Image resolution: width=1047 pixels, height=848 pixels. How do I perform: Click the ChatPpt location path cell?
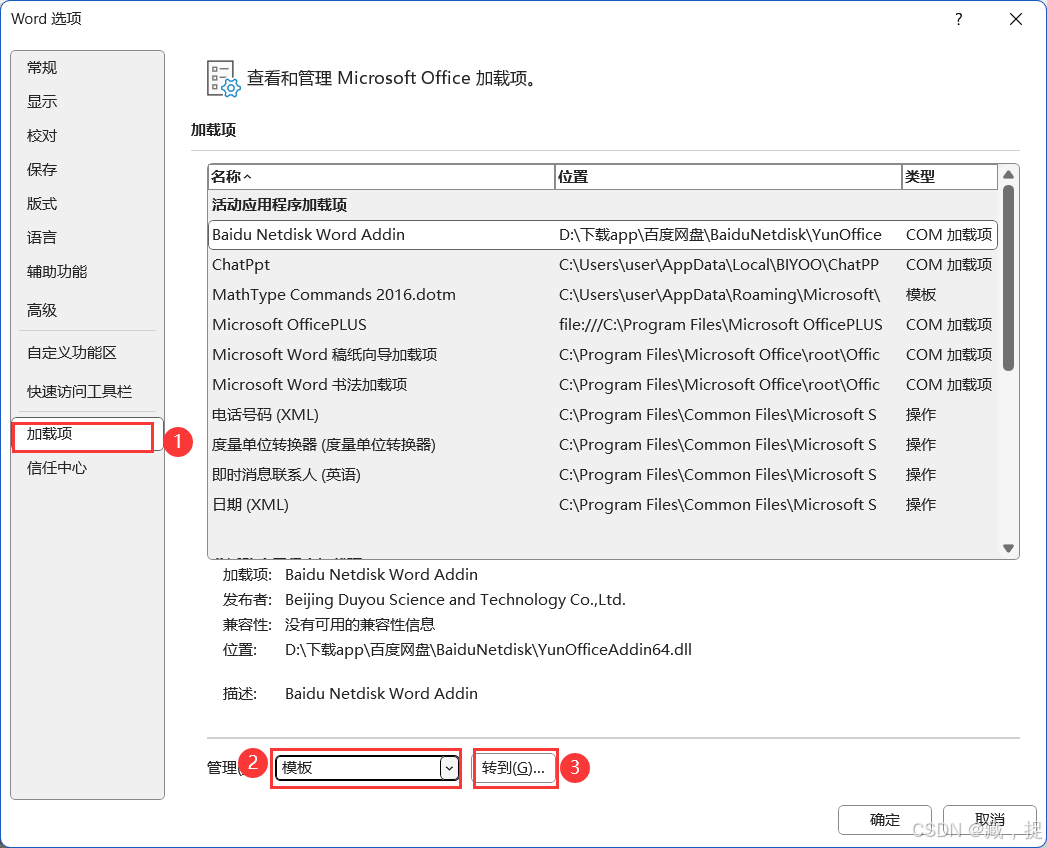point(719,265)
